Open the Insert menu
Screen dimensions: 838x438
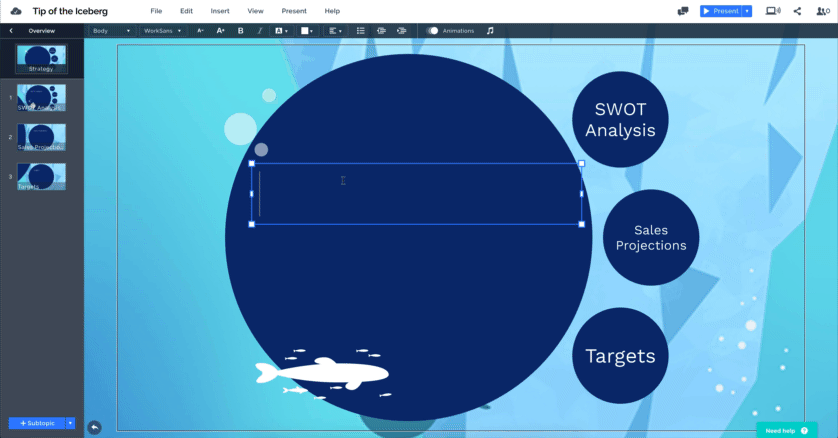[x=220, y=11]
